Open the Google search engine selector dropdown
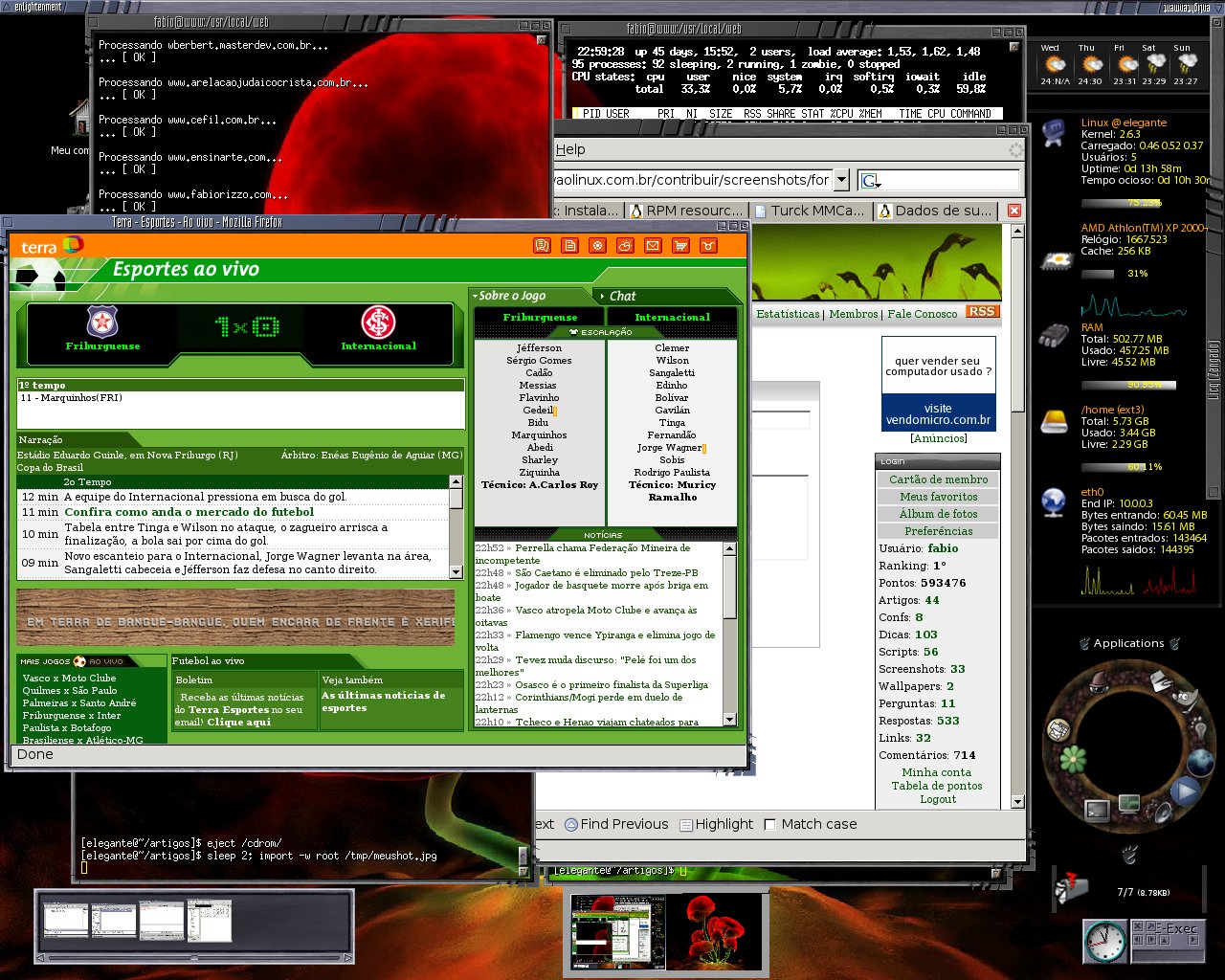Viewport: 1225px width, 980px height. tap(870, 180)
